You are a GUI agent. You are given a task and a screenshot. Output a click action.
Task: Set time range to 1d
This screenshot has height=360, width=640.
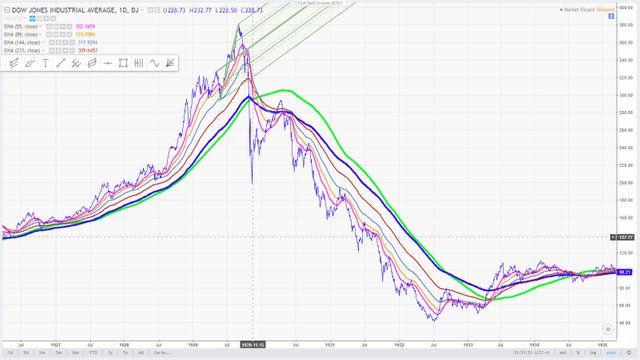tap(11, 353)
